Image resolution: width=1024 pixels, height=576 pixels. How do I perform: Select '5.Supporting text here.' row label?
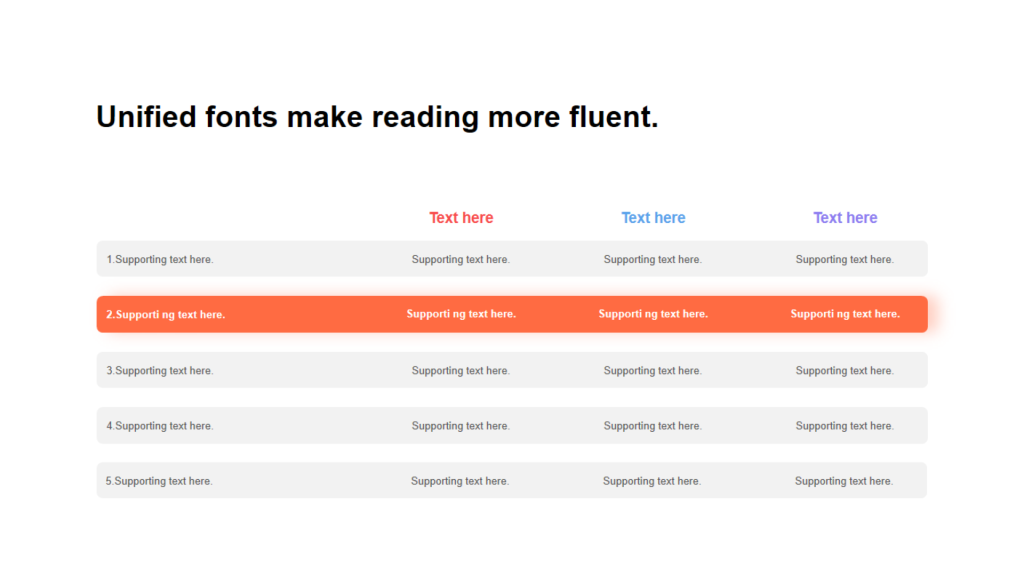pyautogui.click(x=159, y=481)
